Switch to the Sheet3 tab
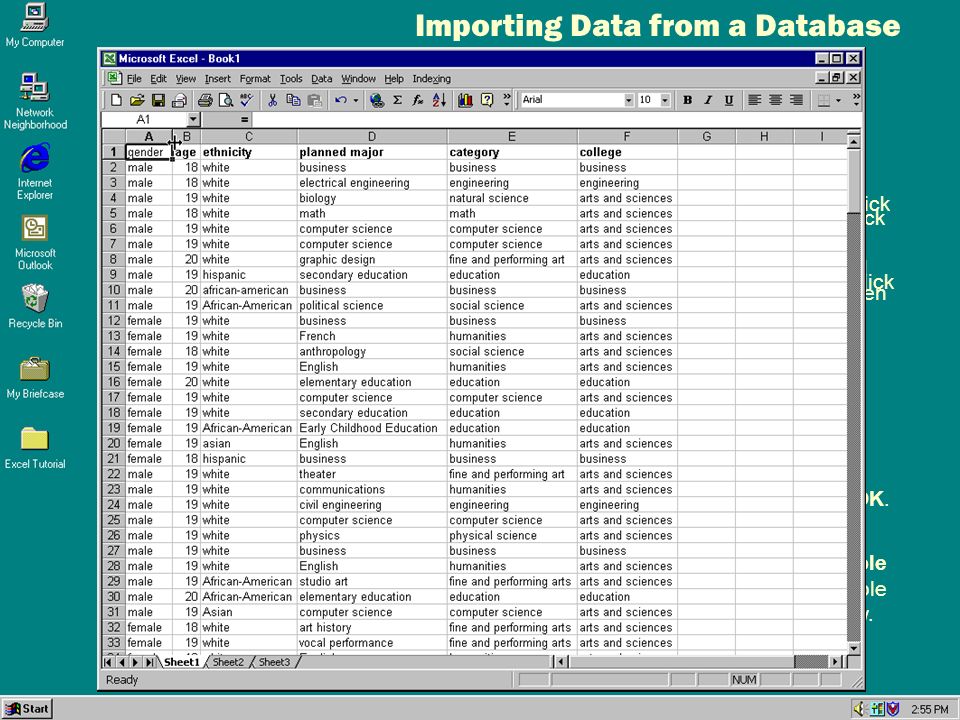960x720 pixels. [x=274, y=662]
